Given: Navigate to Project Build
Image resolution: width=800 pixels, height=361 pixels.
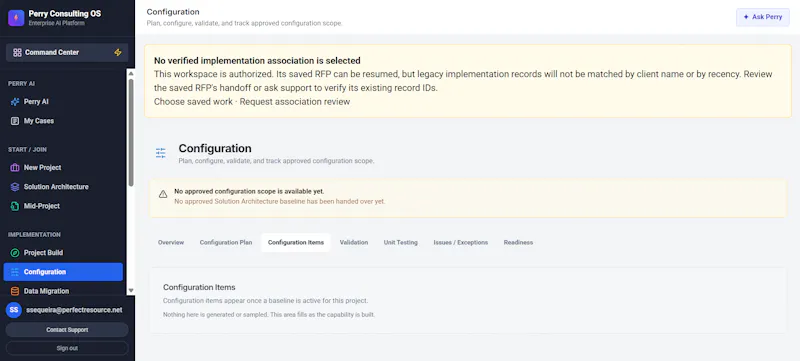Looking at the screenshot, I should point(63,252).
